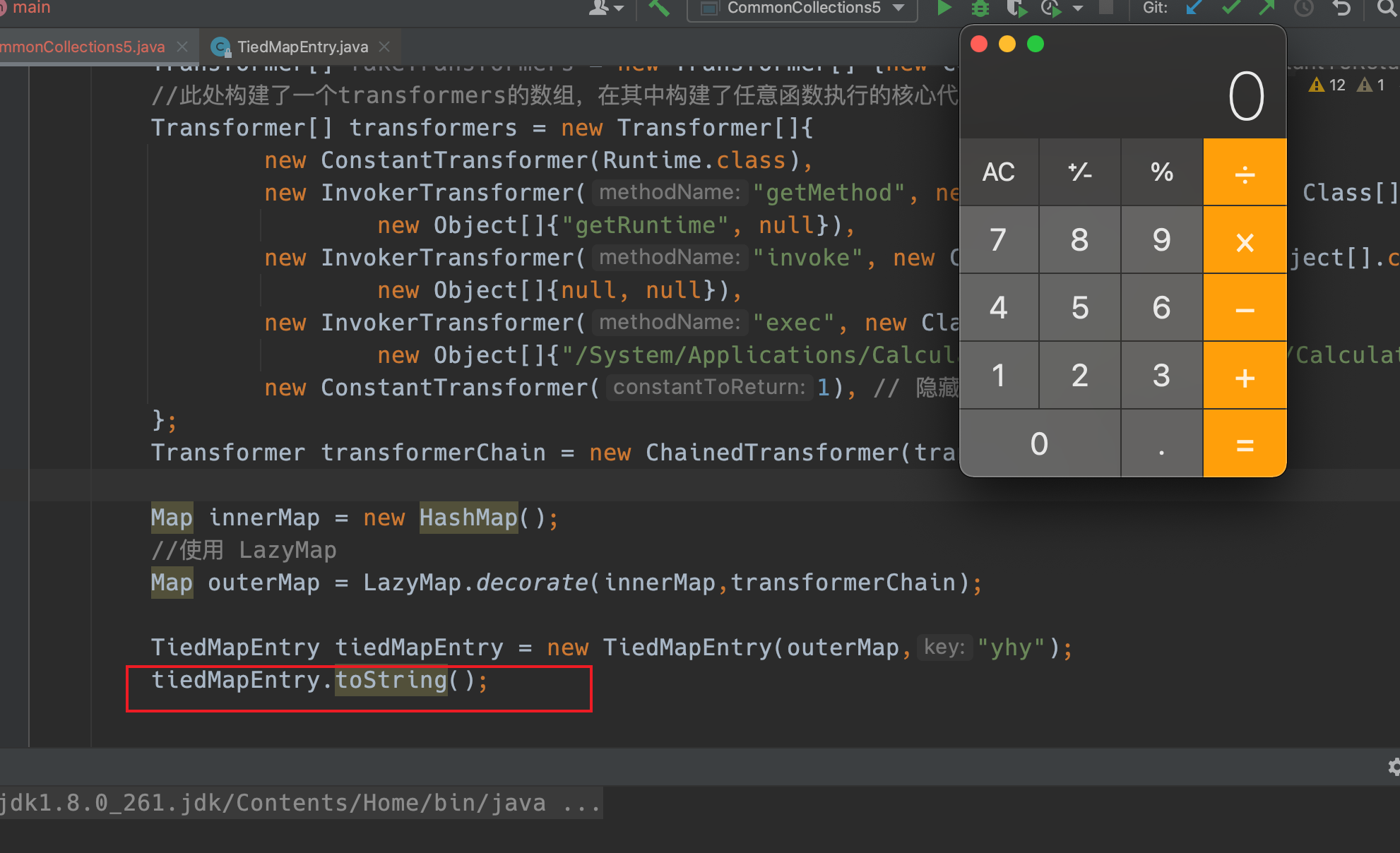The width and height of the screenshot is (1400, 853).
Task: Click the Git update project arrow
Action: pyautogui.click(x=1194, y=8)
